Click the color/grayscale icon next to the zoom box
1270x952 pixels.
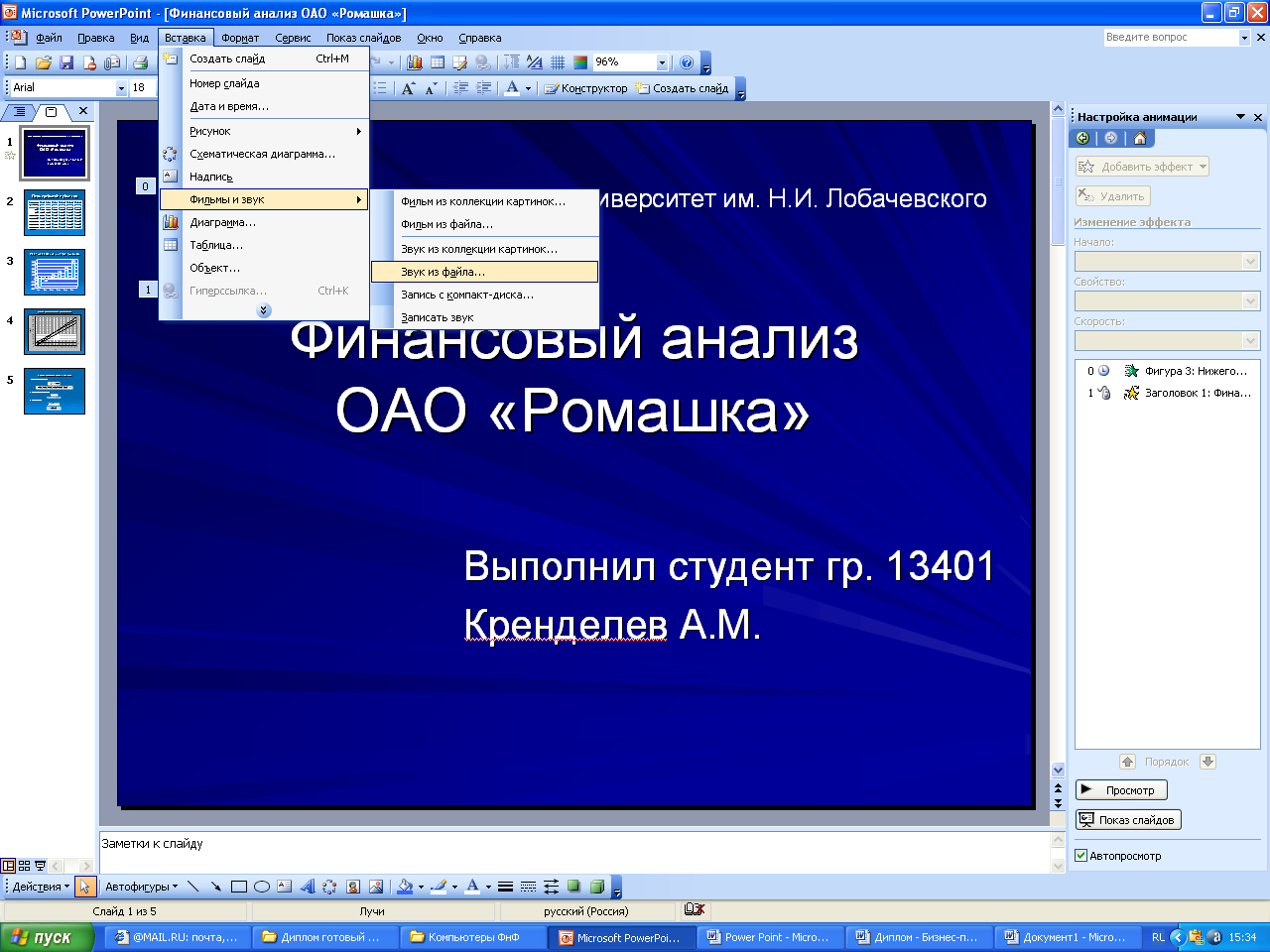coord(580,62)
